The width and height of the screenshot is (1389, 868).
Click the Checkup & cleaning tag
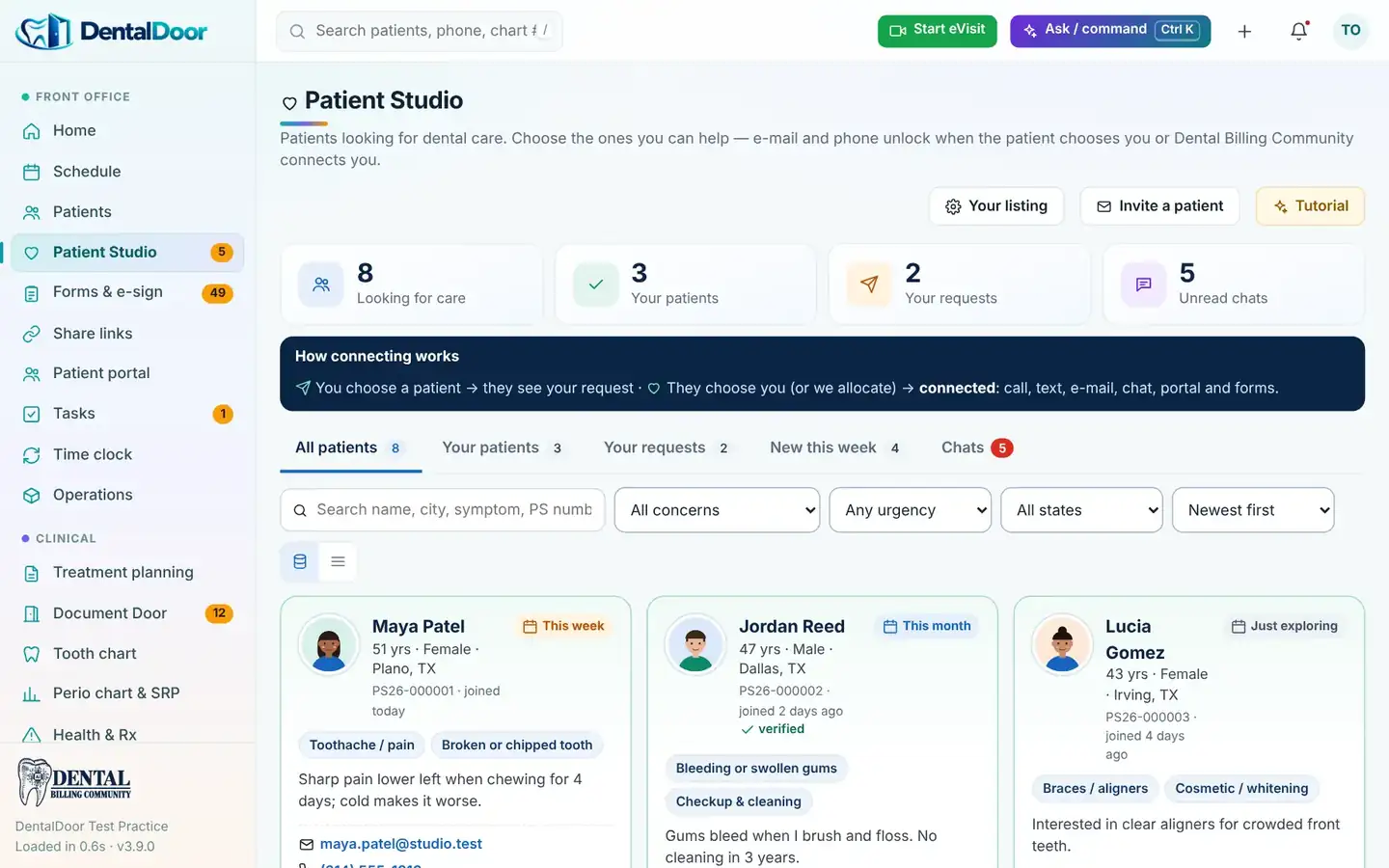point(739,801)
